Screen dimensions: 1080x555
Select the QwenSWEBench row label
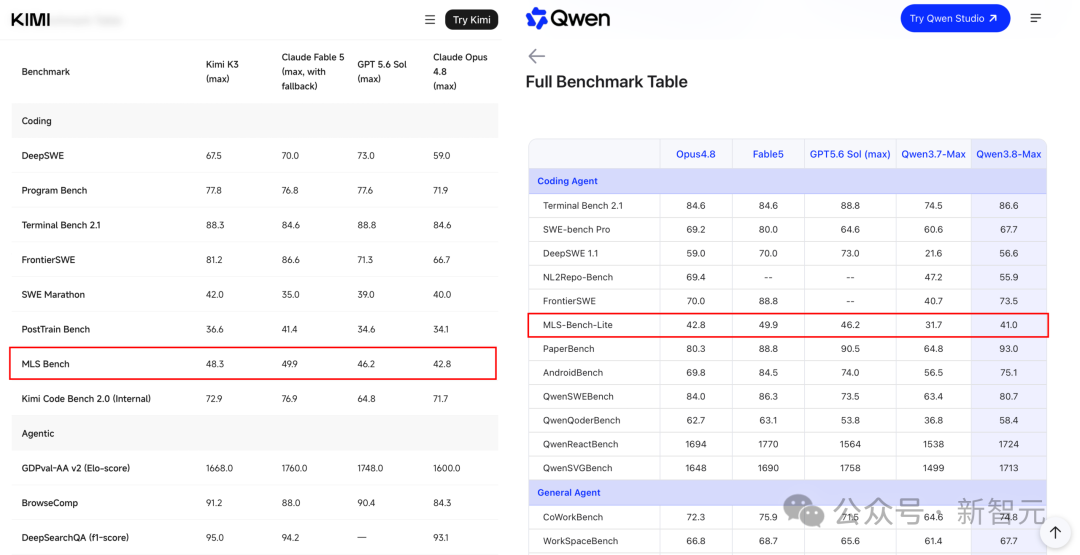(x=578, y=397)
